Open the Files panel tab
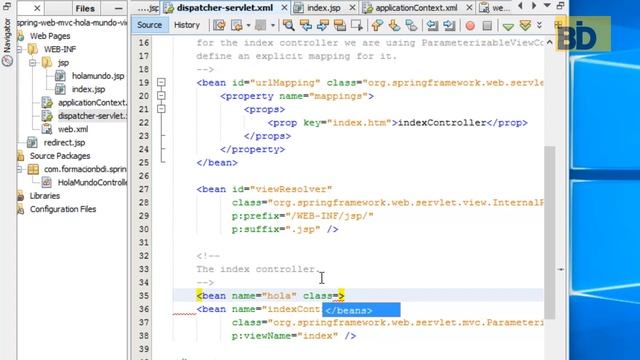 (x=85, y=8)
